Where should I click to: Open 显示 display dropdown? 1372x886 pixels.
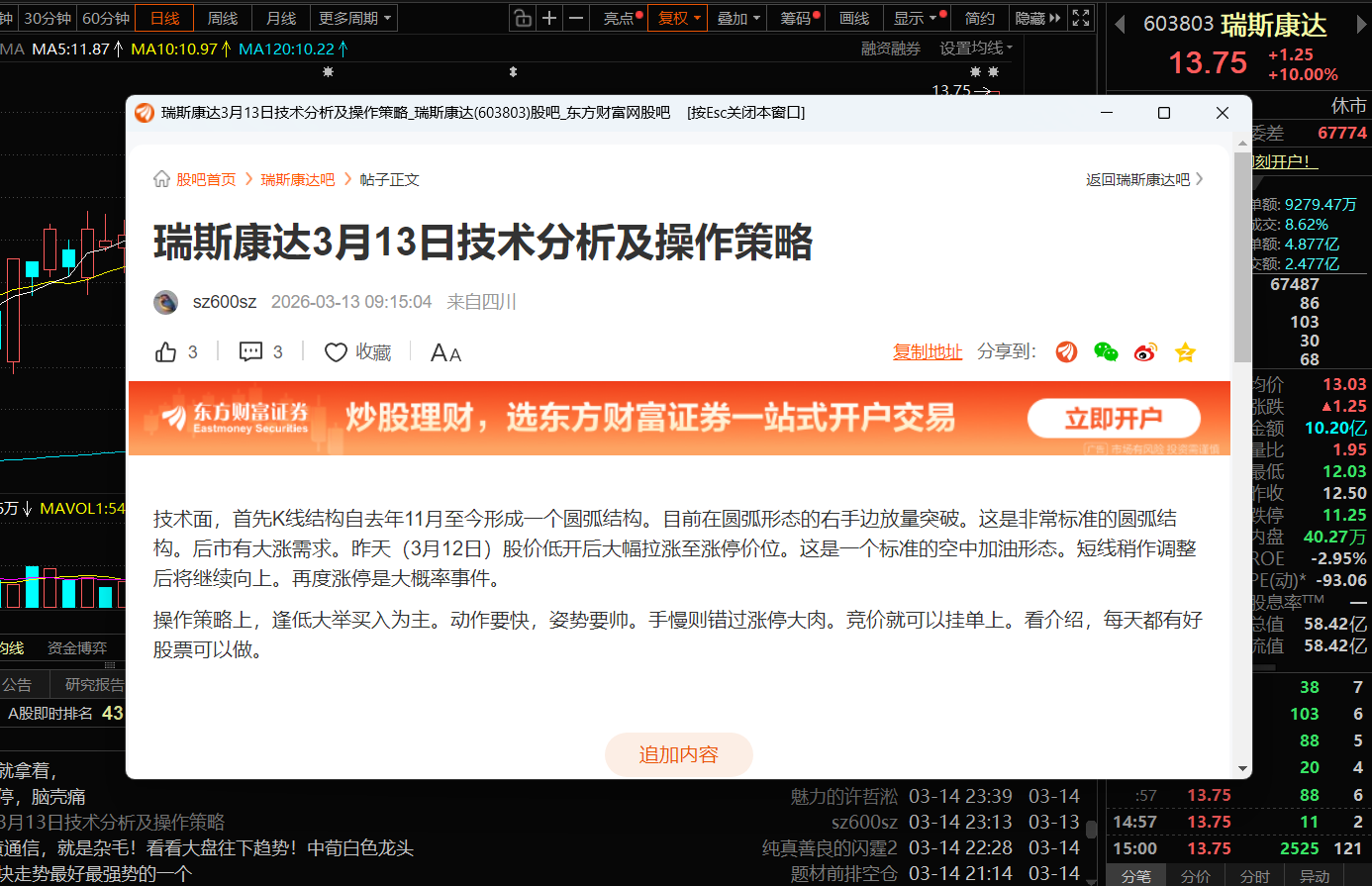915,18
